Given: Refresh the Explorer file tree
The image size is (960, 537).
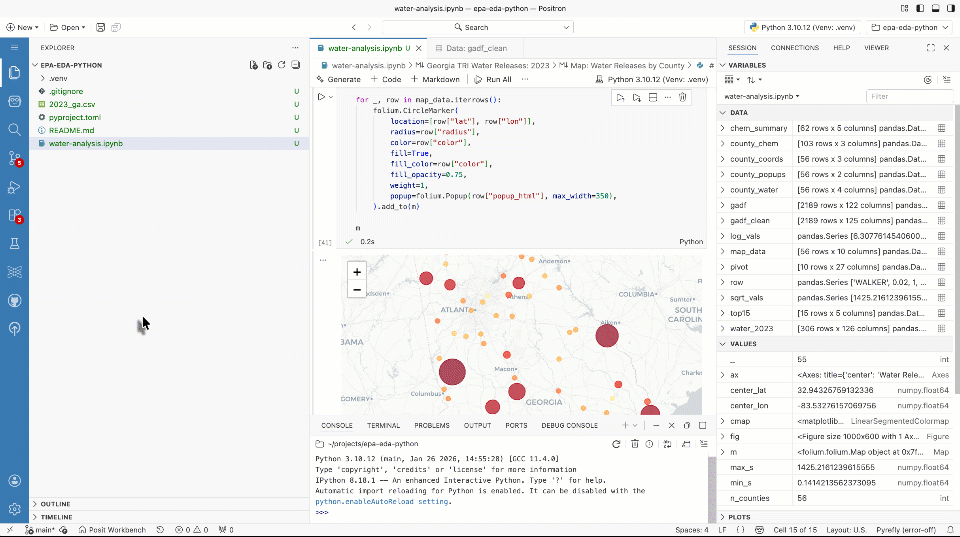Looking at the screenshot, I should [282, 65].
